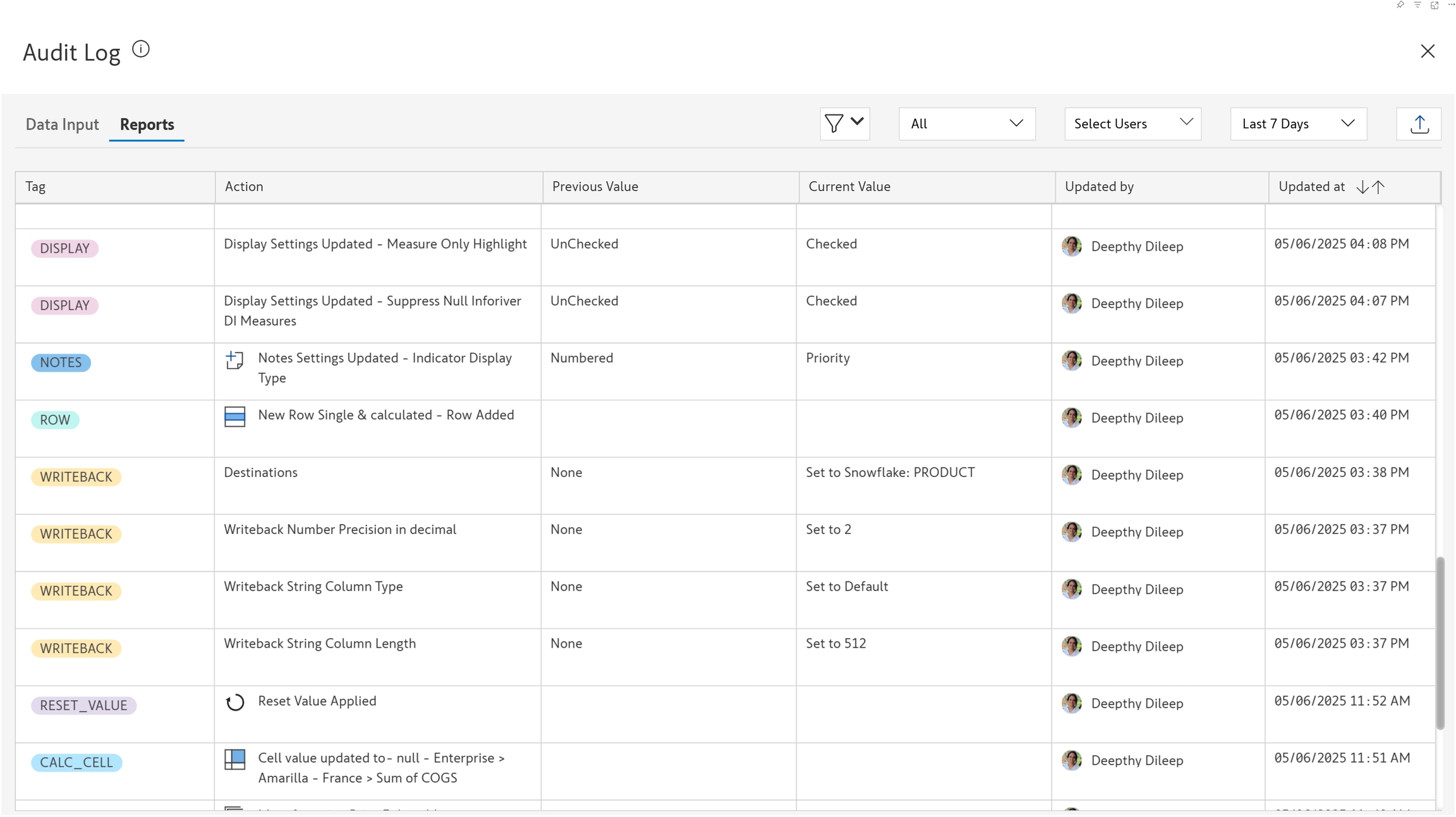Viewport: 1456px width, 817px height.
Task: Click Deepthy Dileep avatar in ROW entry
Action: (1072, 418)
